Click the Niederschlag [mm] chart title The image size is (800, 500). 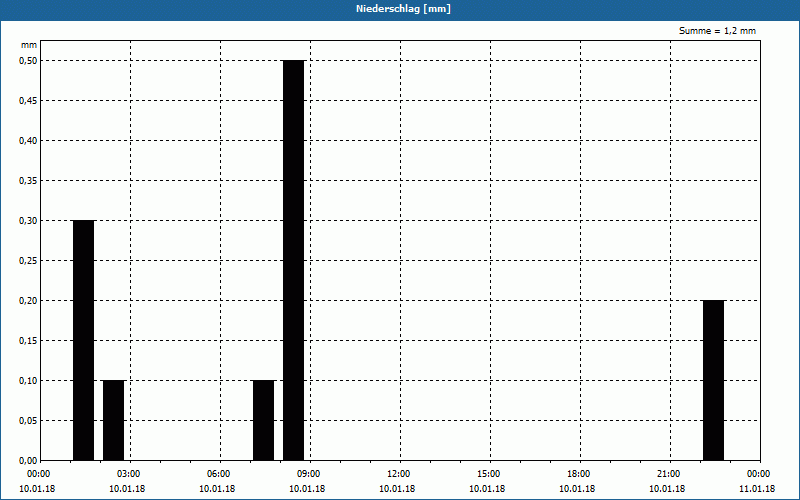(403, 9)
